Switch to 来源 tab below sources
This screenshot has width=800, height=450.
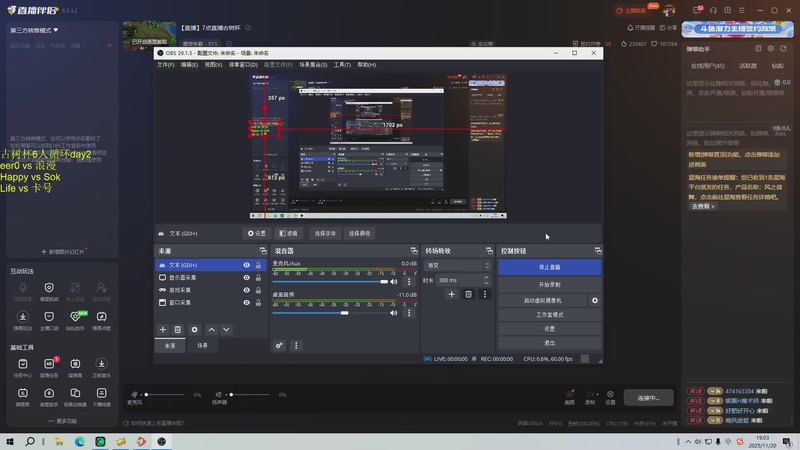(170, 345)
